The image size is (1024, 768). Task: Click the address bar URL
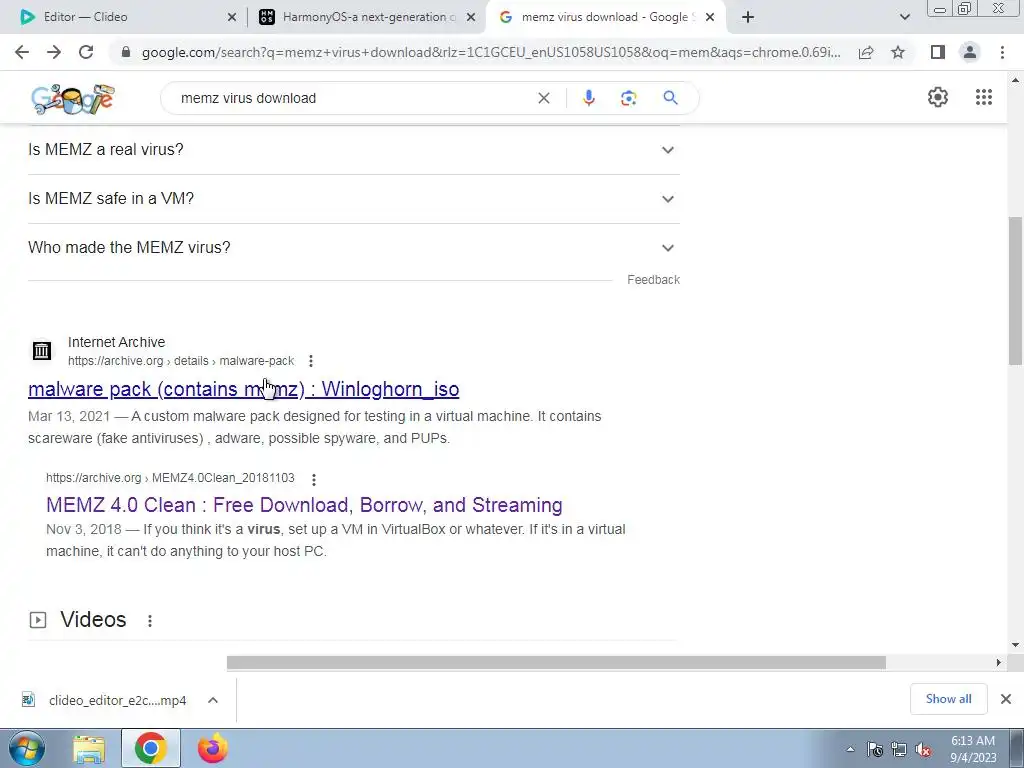[491, 52]
